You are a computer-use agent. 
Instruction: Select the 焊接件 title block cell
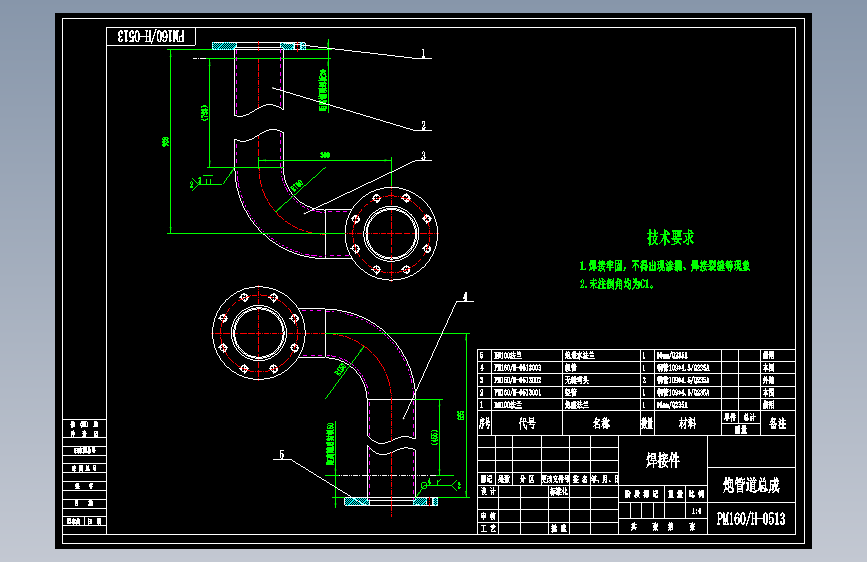(x=662, y=460)
